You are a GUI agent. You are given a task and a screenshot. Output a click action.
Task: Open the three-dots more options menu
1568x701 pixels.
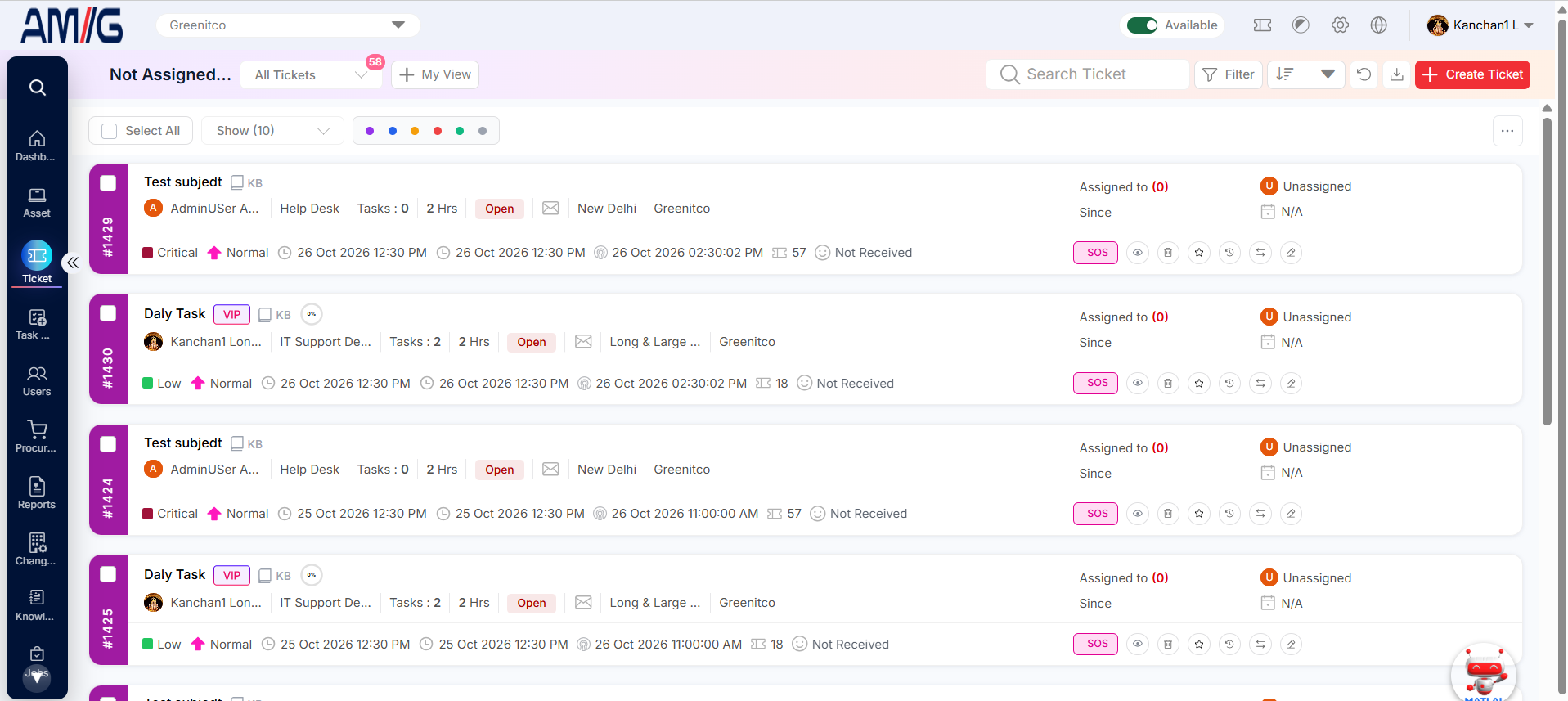[x=1507, y=131]
